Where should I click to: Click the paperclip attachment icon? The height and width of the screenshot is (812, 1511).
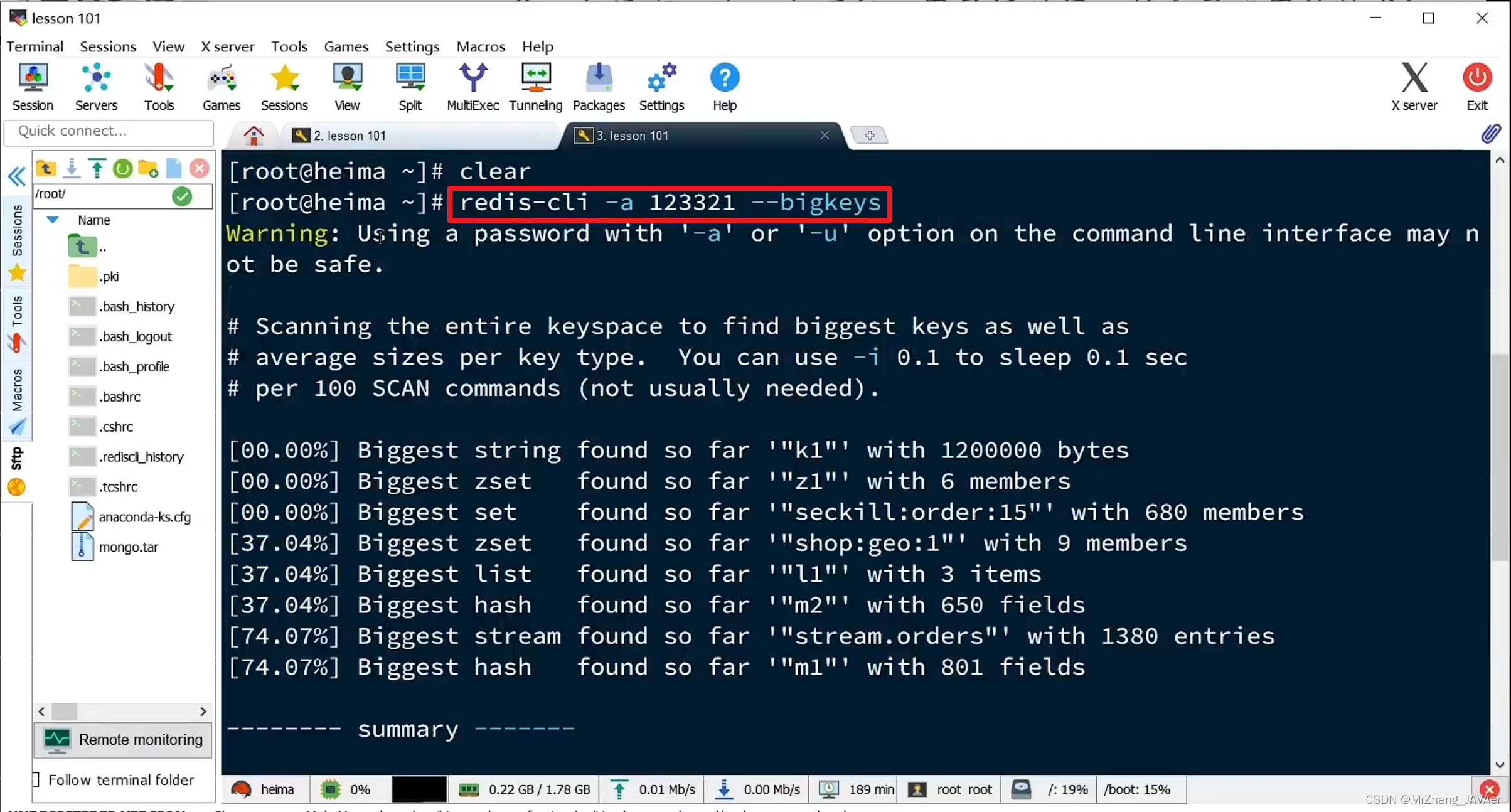pos(1490,134)
